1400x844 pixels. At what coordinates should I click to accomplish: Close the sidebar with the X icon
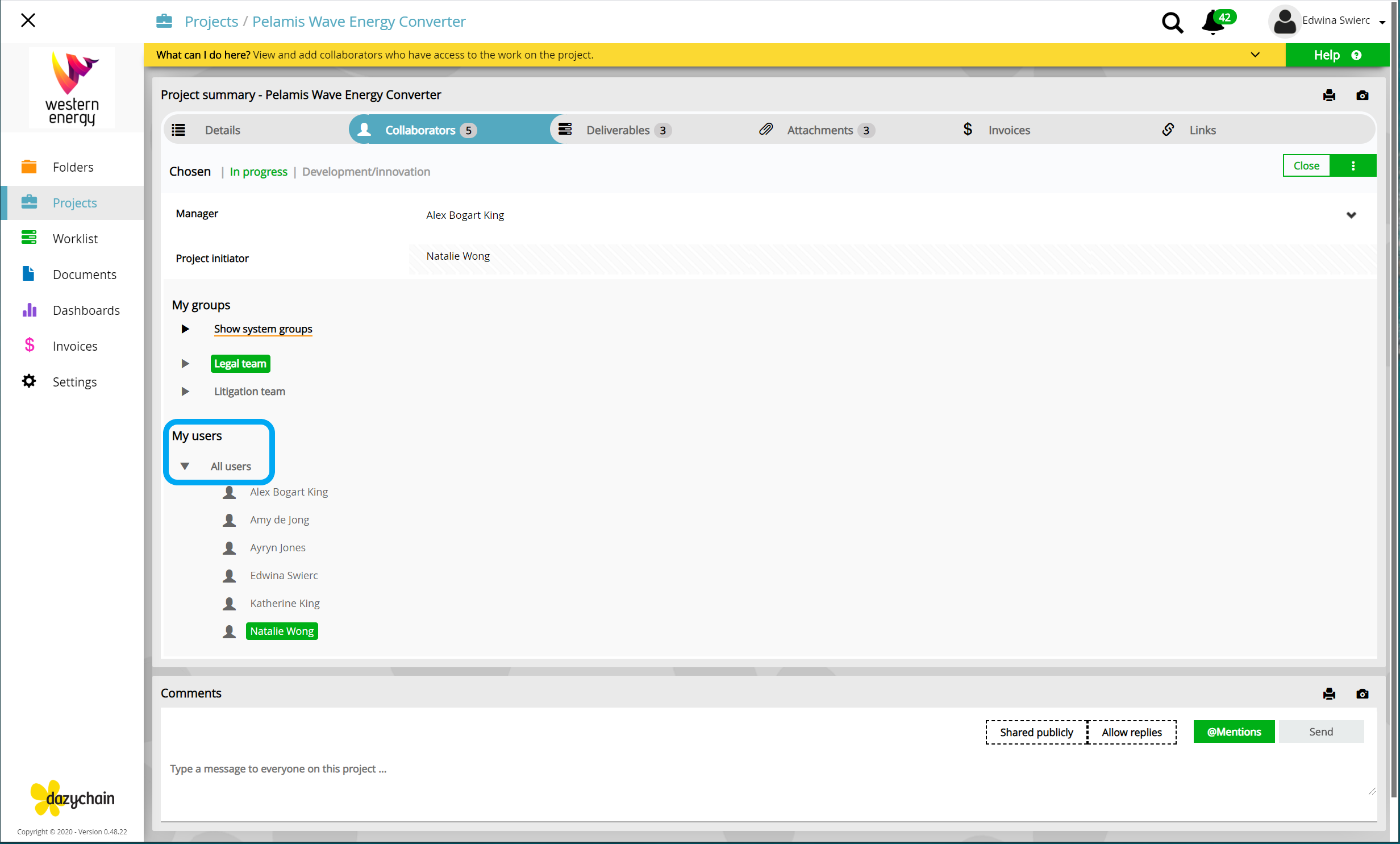pyautogui.click(x=28, y=20)
